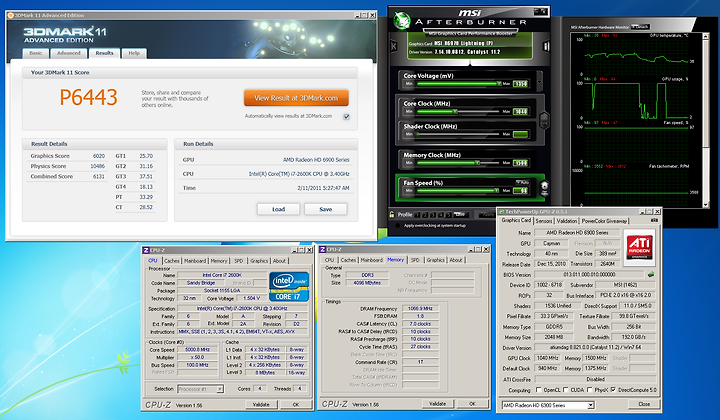720x420 pixels.
Task: Click the Save button in 3DMark
Action: [326, 209]
